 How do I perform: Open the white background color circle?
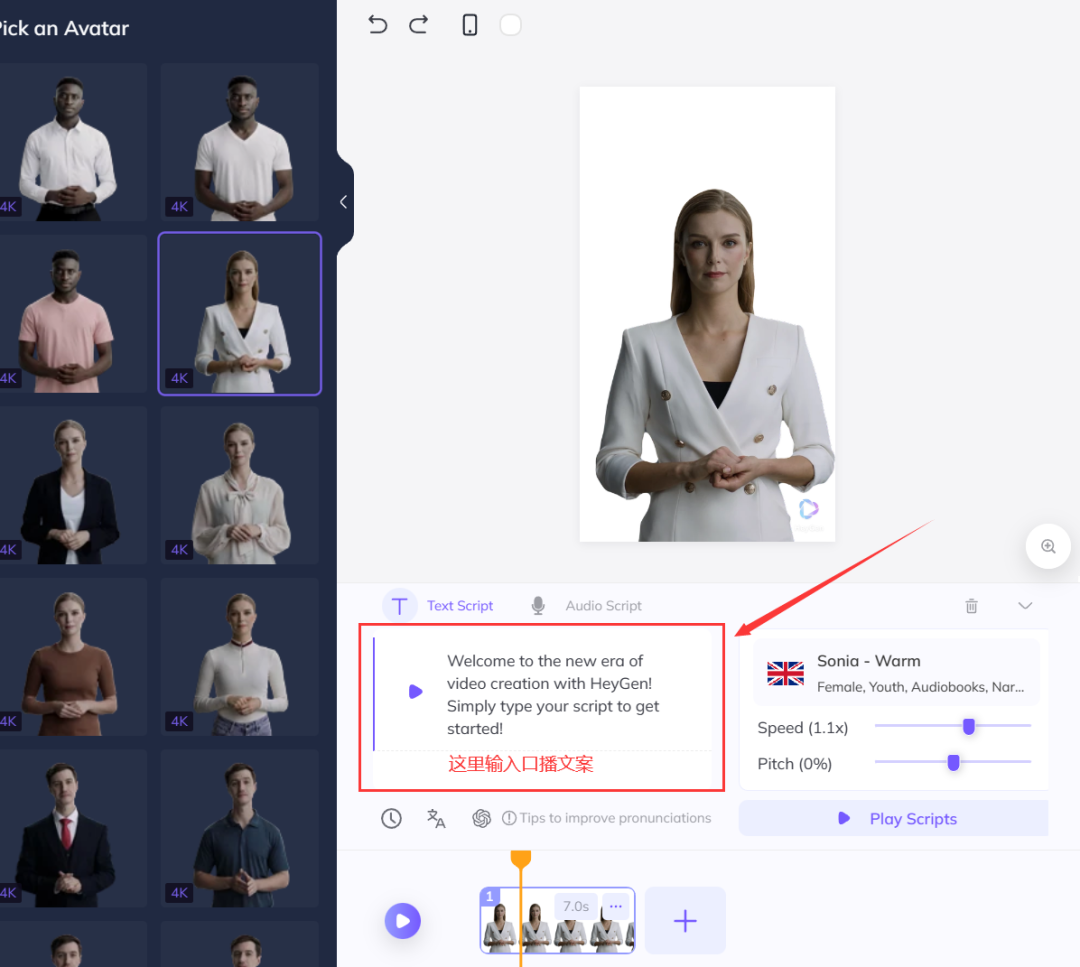(510, 25)
